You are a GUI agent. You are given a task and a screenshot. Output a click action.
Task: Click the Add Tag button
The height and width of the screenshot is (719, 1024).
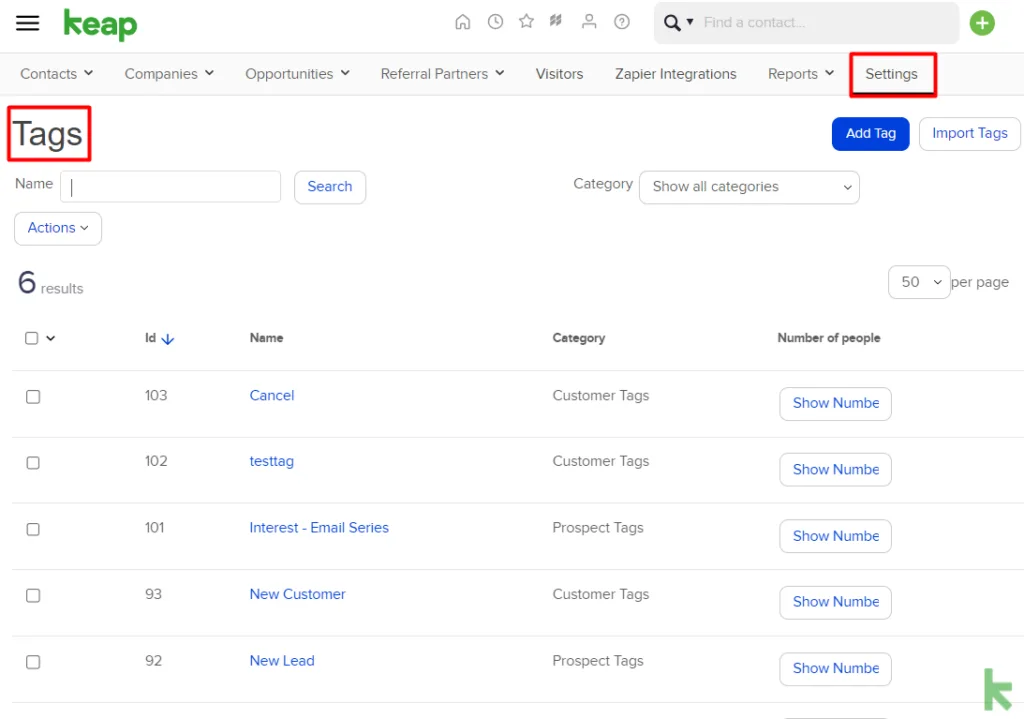coord(871,133)
